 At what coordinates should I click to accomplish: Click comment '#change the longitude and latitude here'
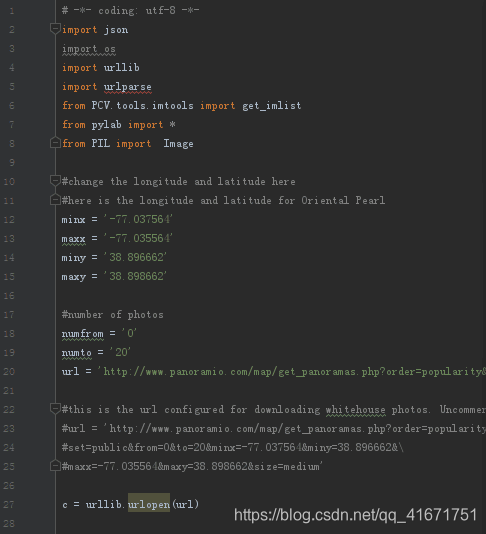[178, 182]
